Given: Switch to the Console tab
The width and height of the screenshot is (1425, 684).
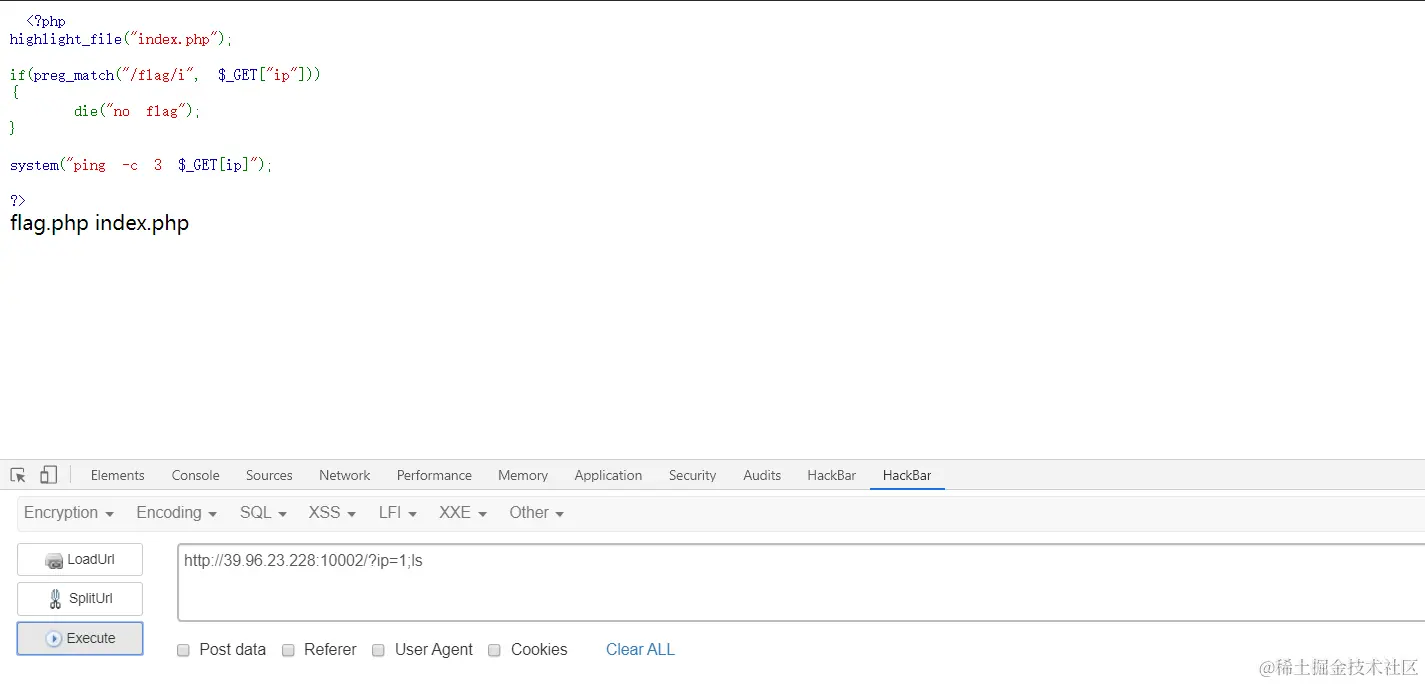Looking at the screenshot, I should (196, 475).
